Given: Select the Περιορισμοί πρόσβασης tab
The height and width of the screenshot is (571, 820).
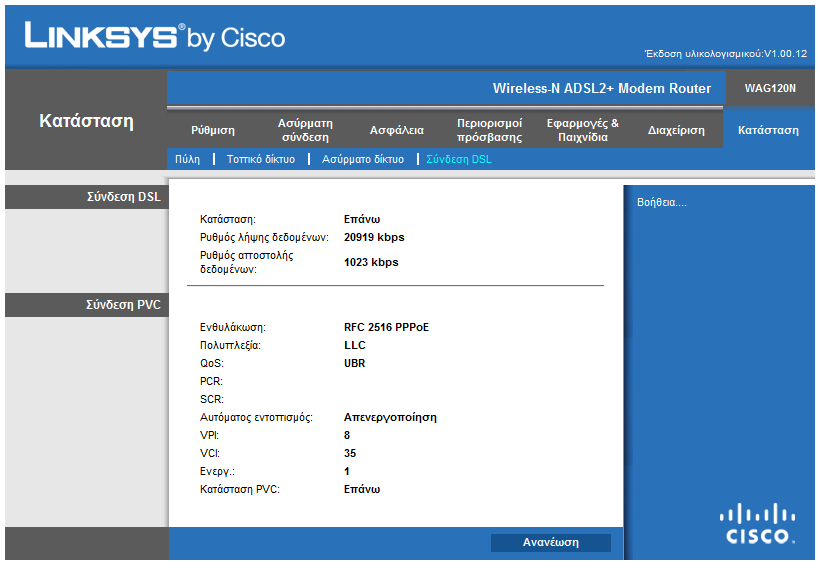Looking at the screenshot, I should tap(489, 130).
